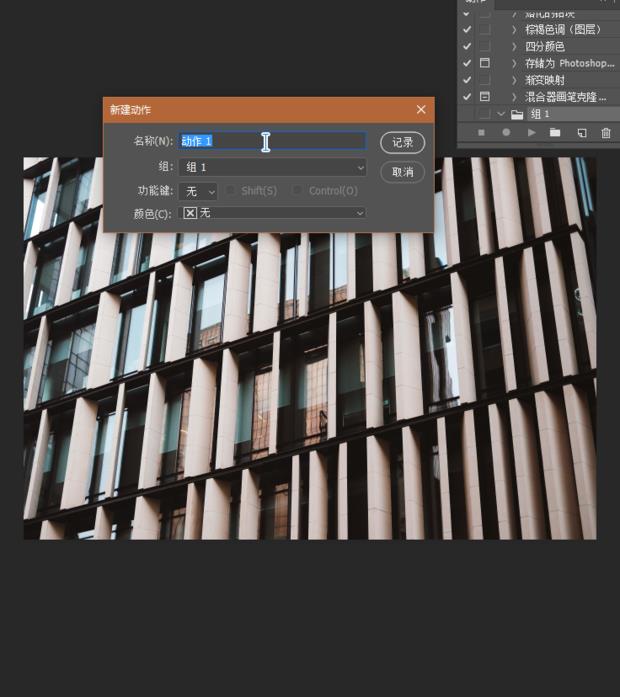
Task: Toggle dialog icon on 存储为 Photoshop row
Action: (x=484, y=63)
